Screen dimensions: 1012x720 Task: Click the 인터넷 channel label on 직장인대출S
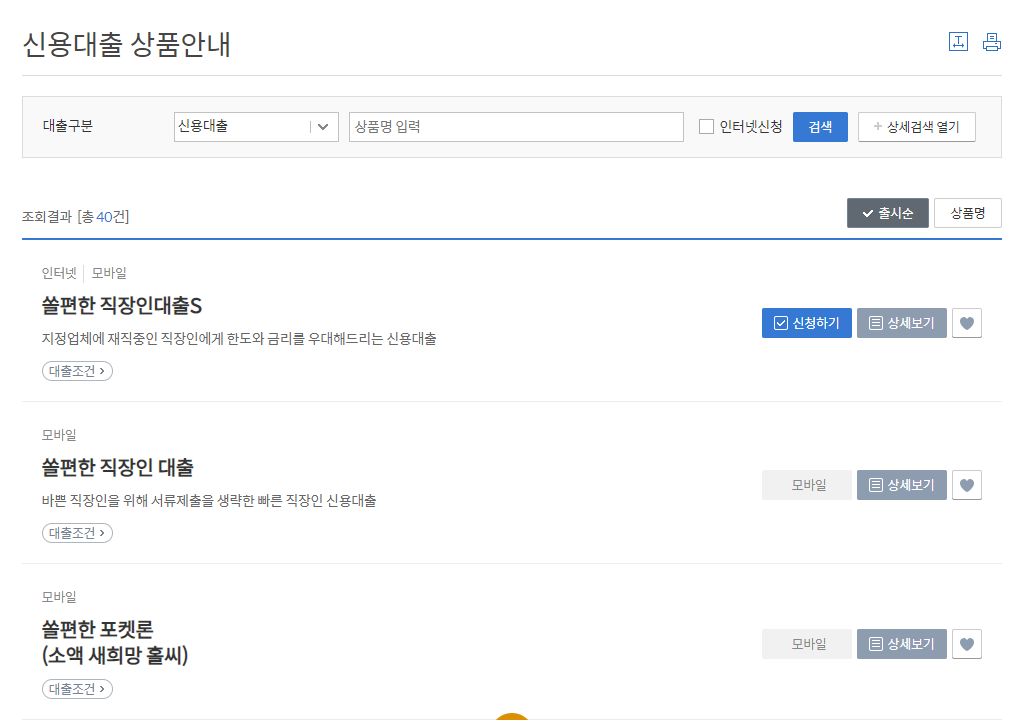pyautogui.click(x=59, y=273)
